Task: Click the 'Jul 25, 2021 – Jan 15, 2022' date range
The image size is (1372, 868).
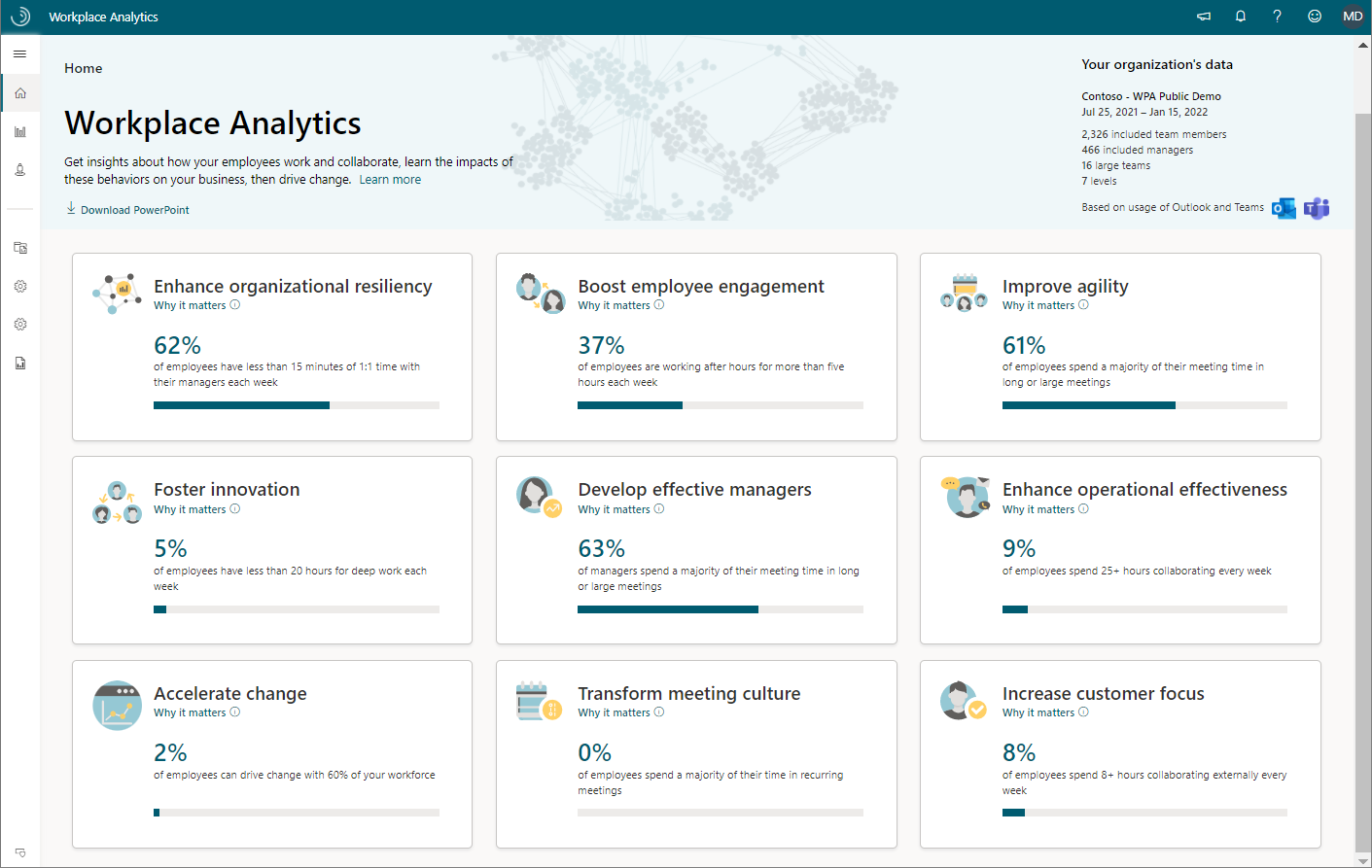Action: coord(1144,112)
